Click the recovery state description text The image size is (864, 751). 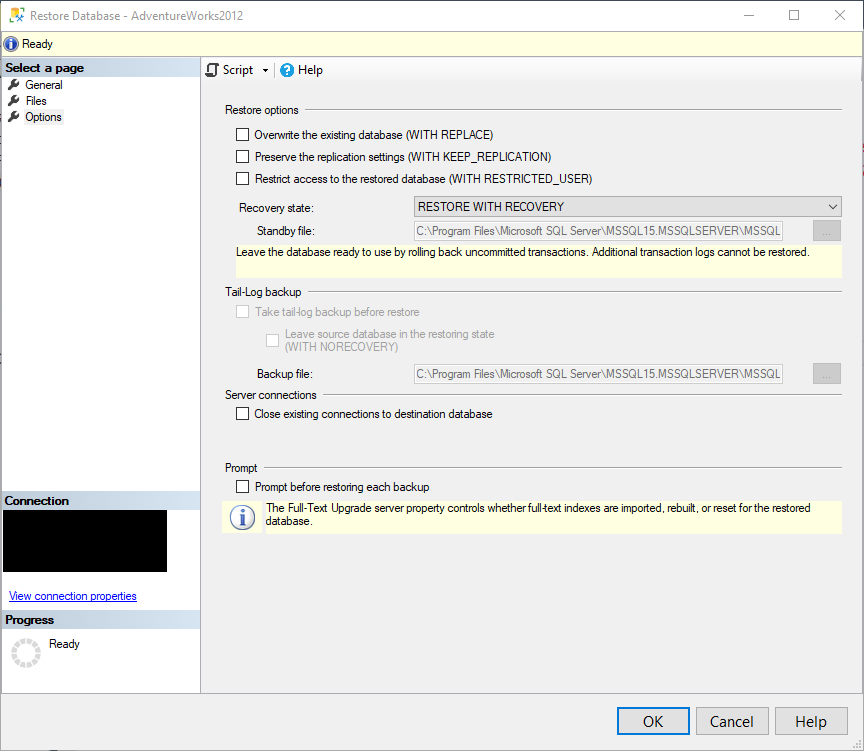pos(522,252)
